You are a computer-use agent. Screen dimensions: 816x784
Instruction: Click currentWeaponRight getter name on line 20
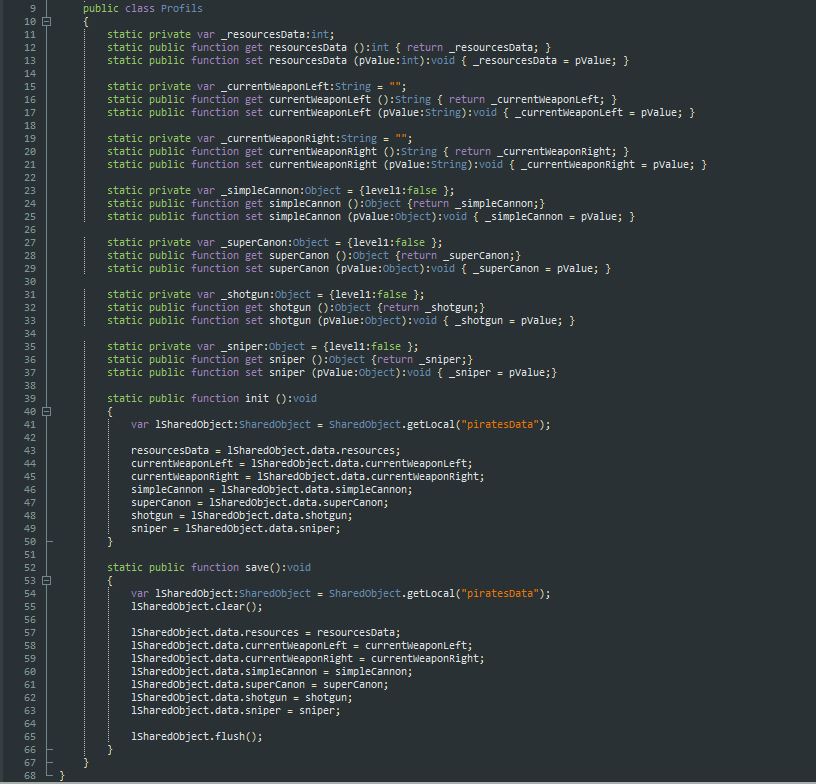click(323, 151)
